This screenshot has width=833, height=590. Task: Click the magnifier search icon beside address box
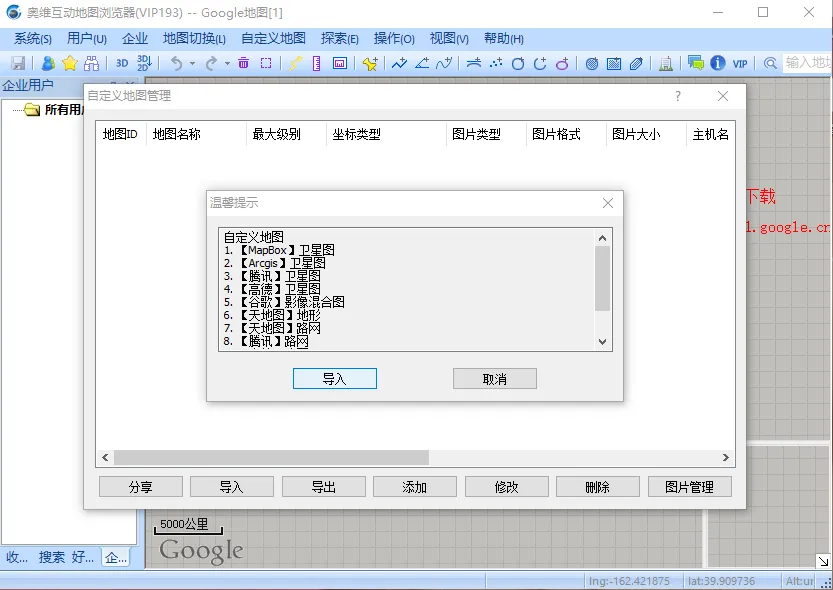[x=770, y=63]
